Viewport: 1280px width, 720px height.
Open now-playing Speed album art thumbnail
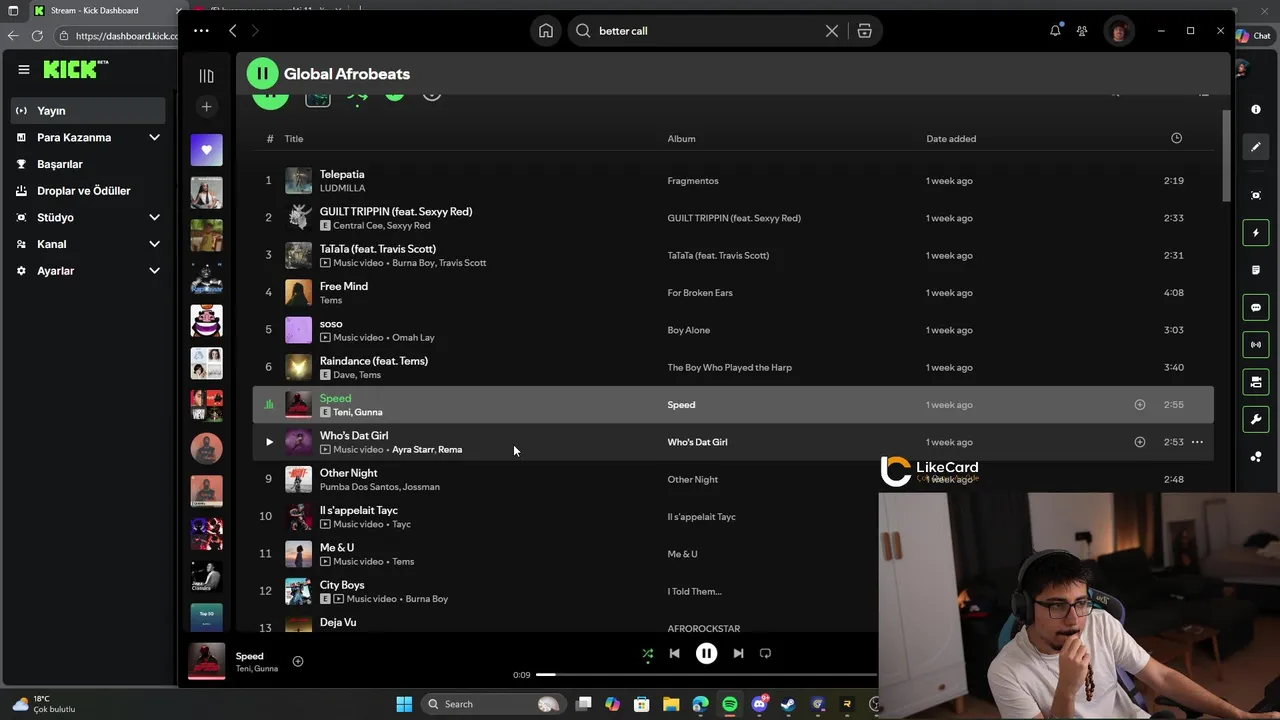pos(207,661)
